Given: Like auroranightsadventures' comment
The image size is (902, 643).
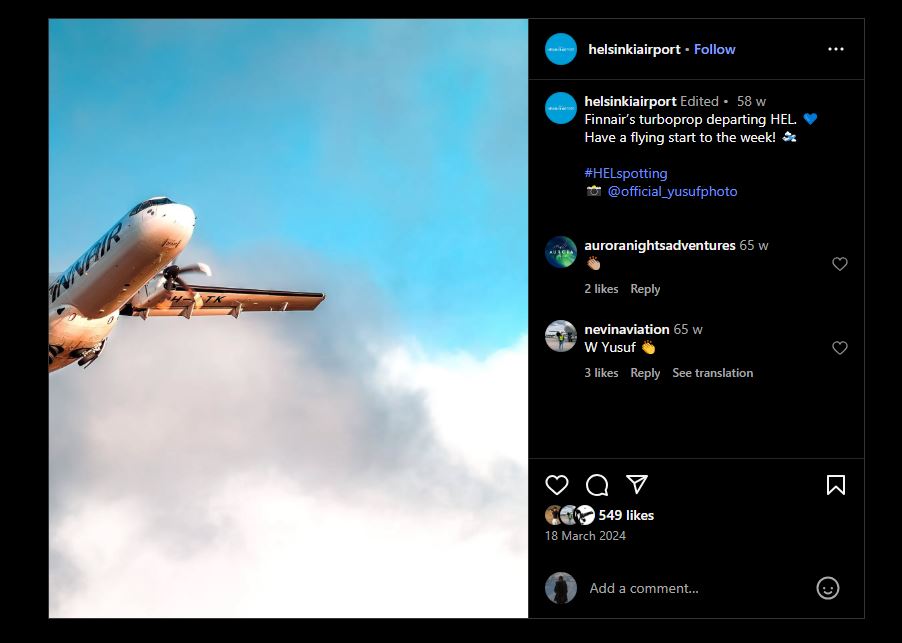Looking at the screenshot, I should (x=840, y=263).
